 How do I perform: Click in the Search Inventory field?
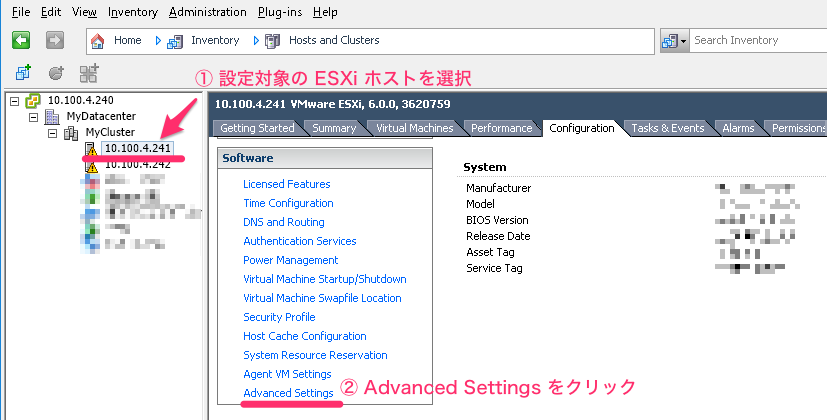coord(758,41)
